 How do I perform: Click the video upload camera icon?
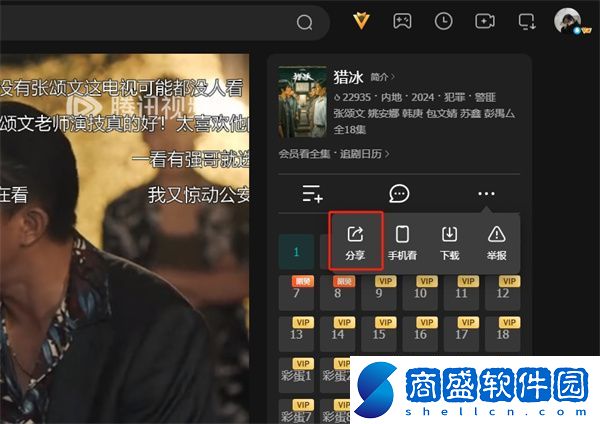pos(485,21)
